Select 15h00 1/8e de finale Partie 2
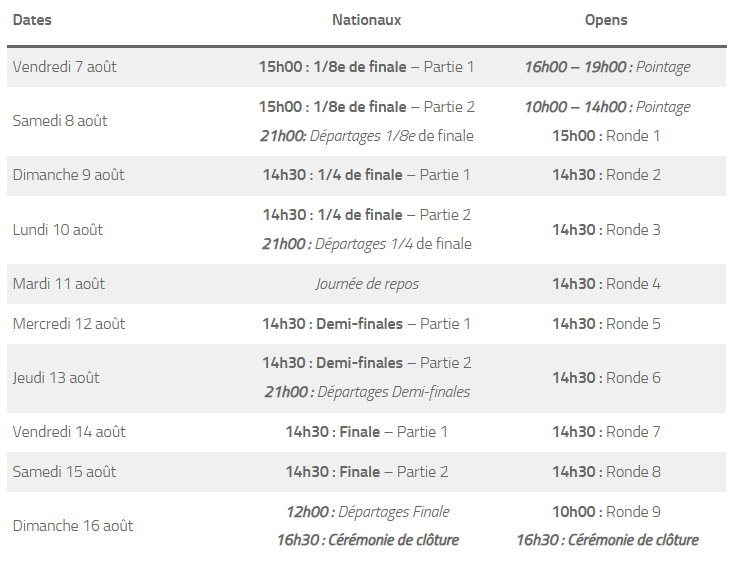 366,107
